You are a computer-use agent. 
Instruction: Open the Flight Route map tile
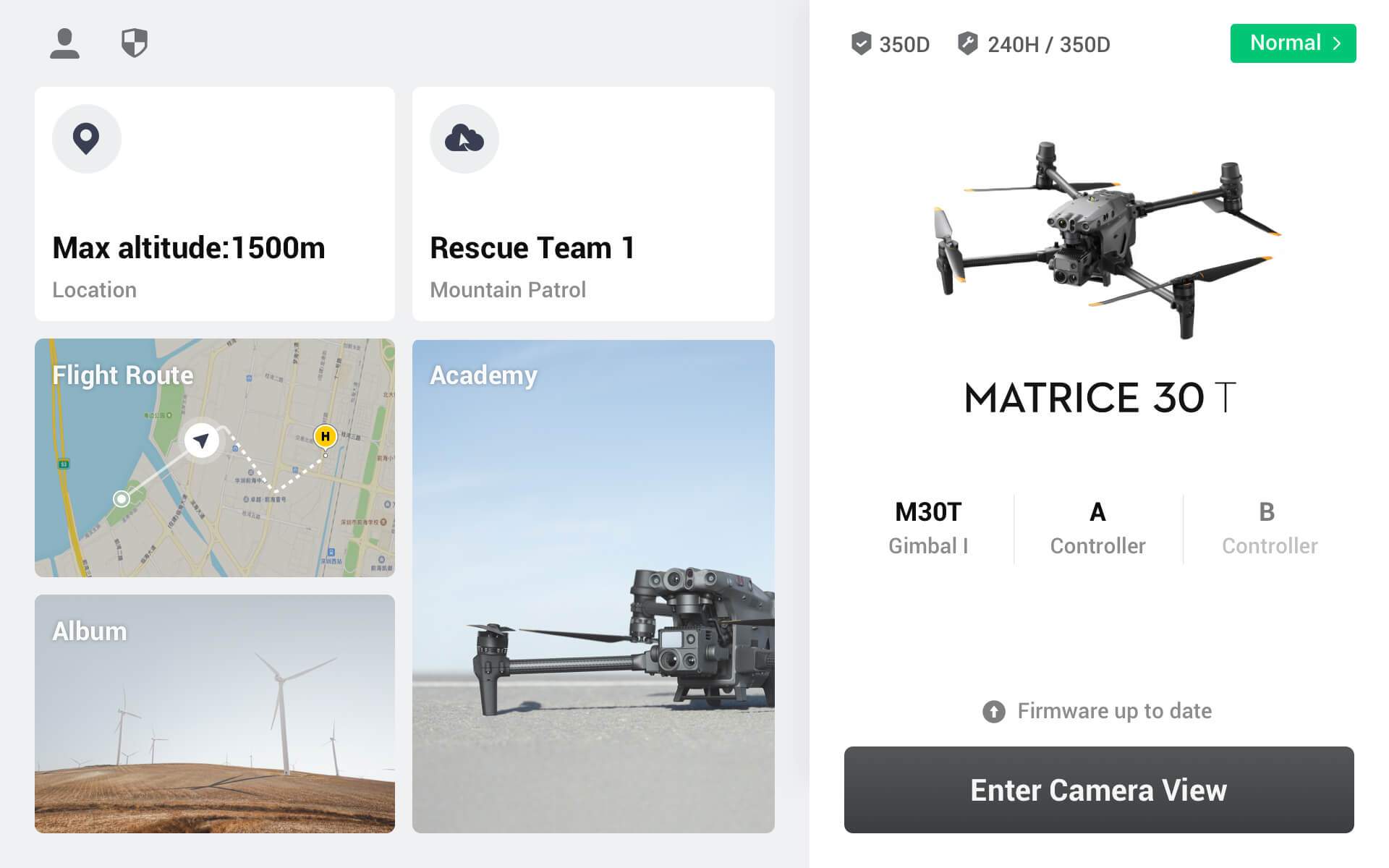(x=215, y=458)
